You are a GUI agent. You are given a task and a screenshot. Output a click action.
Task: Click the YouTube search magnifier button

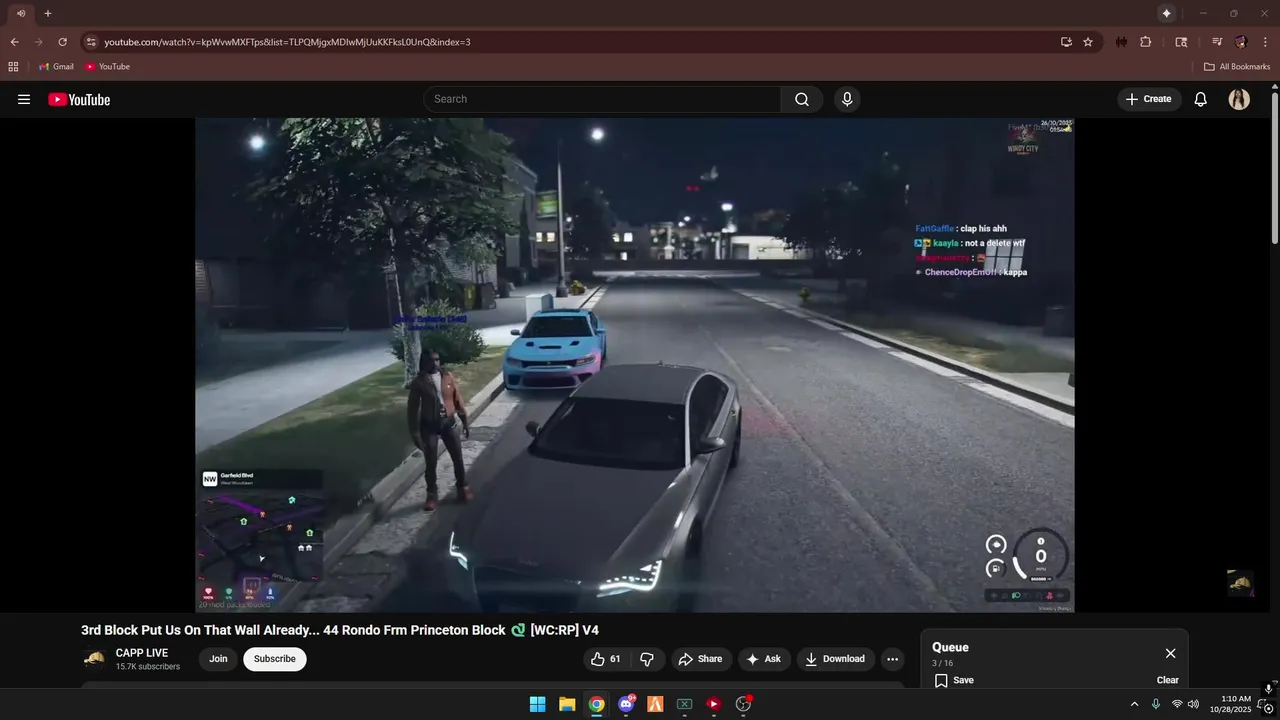802,99
